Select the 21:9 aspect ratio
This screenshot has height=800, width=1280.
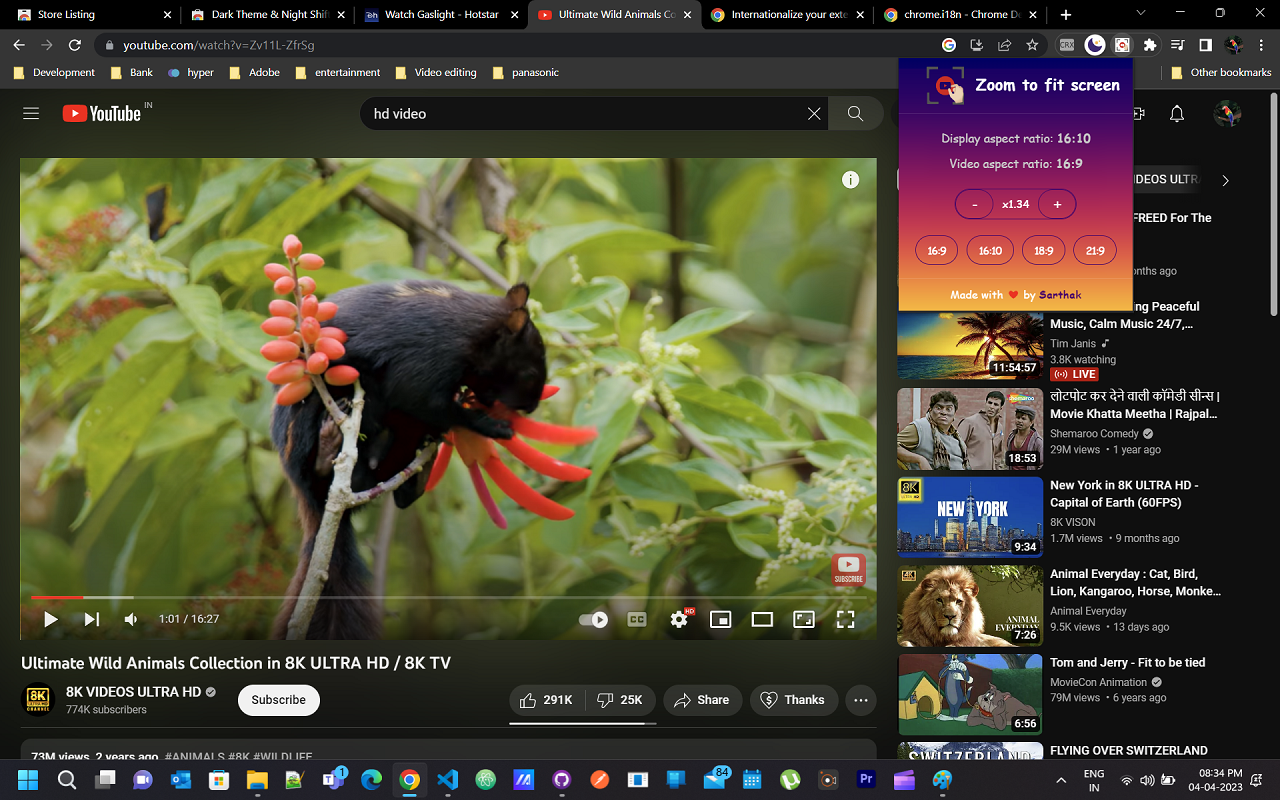point(1094,249)
